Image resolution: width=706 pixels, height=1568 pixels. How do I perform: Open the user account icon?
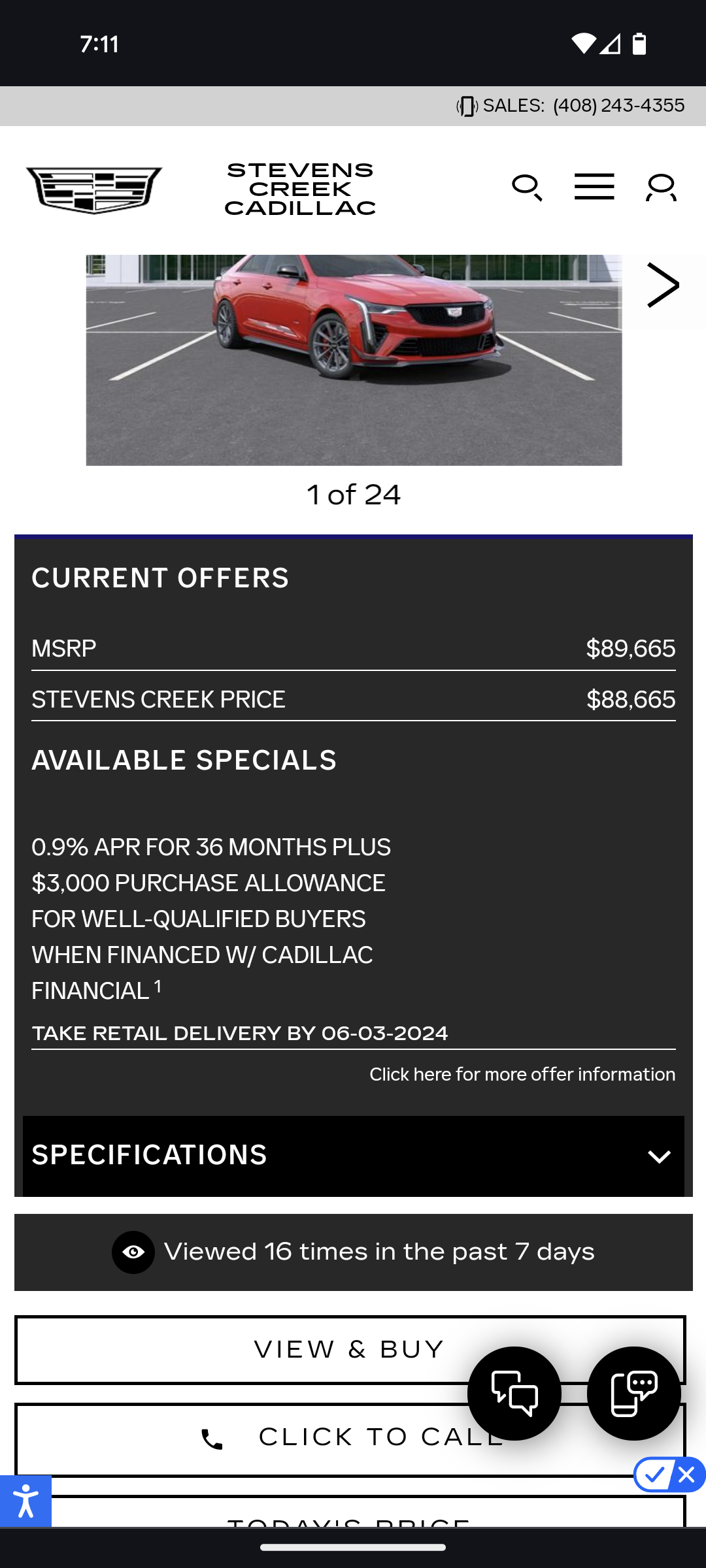pos(661,188)
